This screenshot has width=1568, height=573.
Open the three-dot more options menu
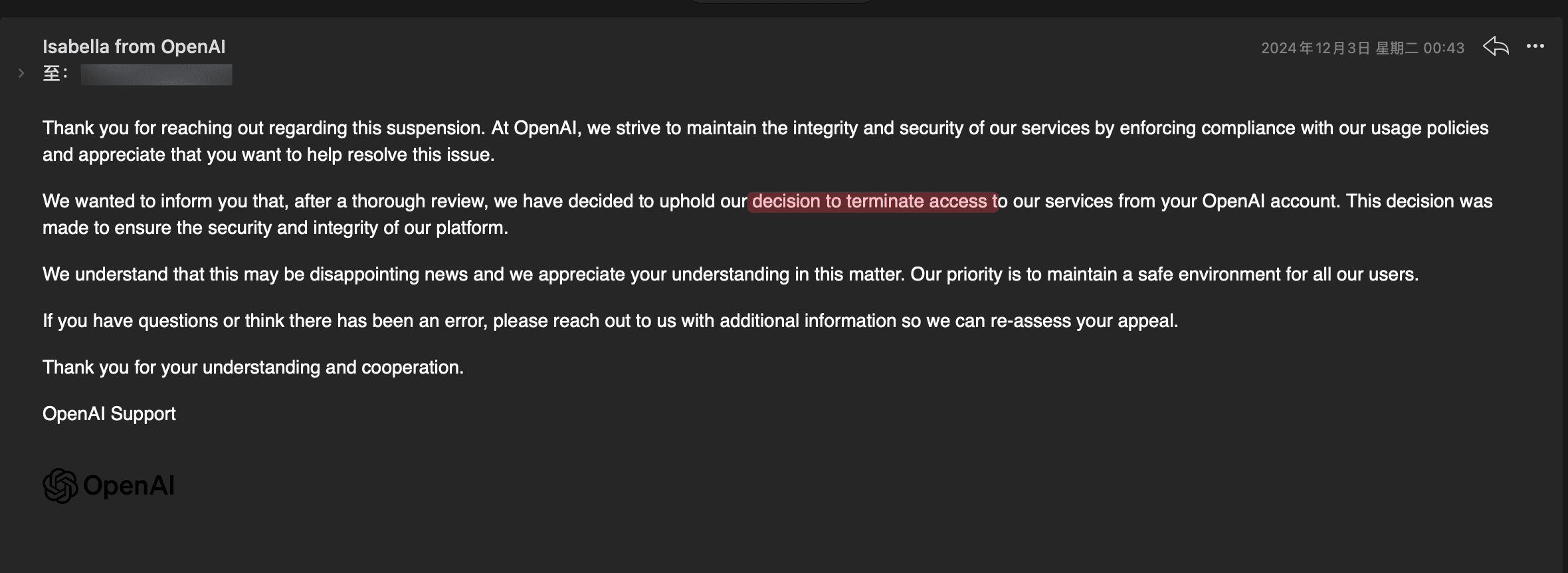click(1535, 46)
